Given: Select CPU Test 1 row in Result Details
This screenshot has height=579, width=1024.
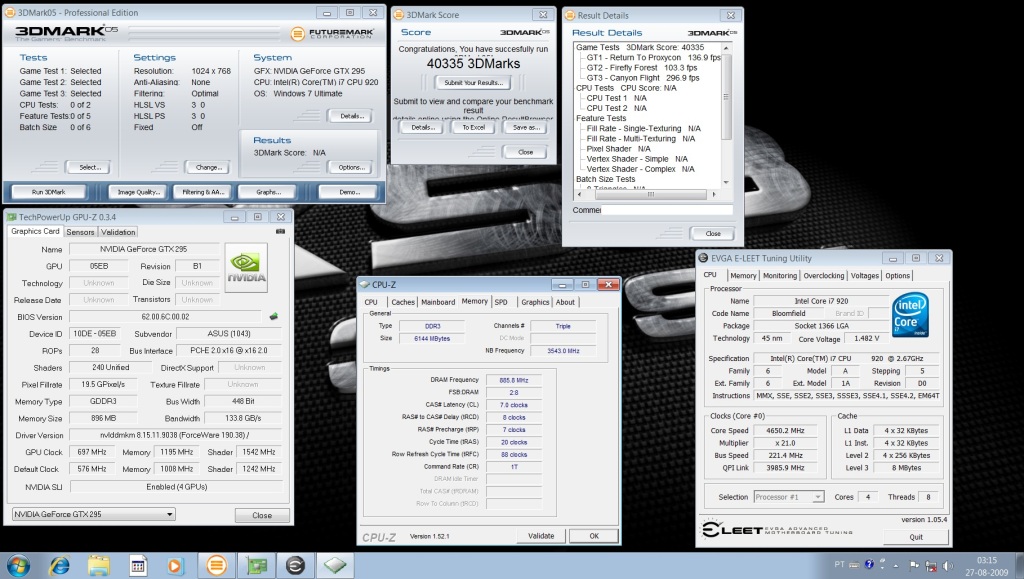Looking at the screenshot, I should (x=616, y=98).
